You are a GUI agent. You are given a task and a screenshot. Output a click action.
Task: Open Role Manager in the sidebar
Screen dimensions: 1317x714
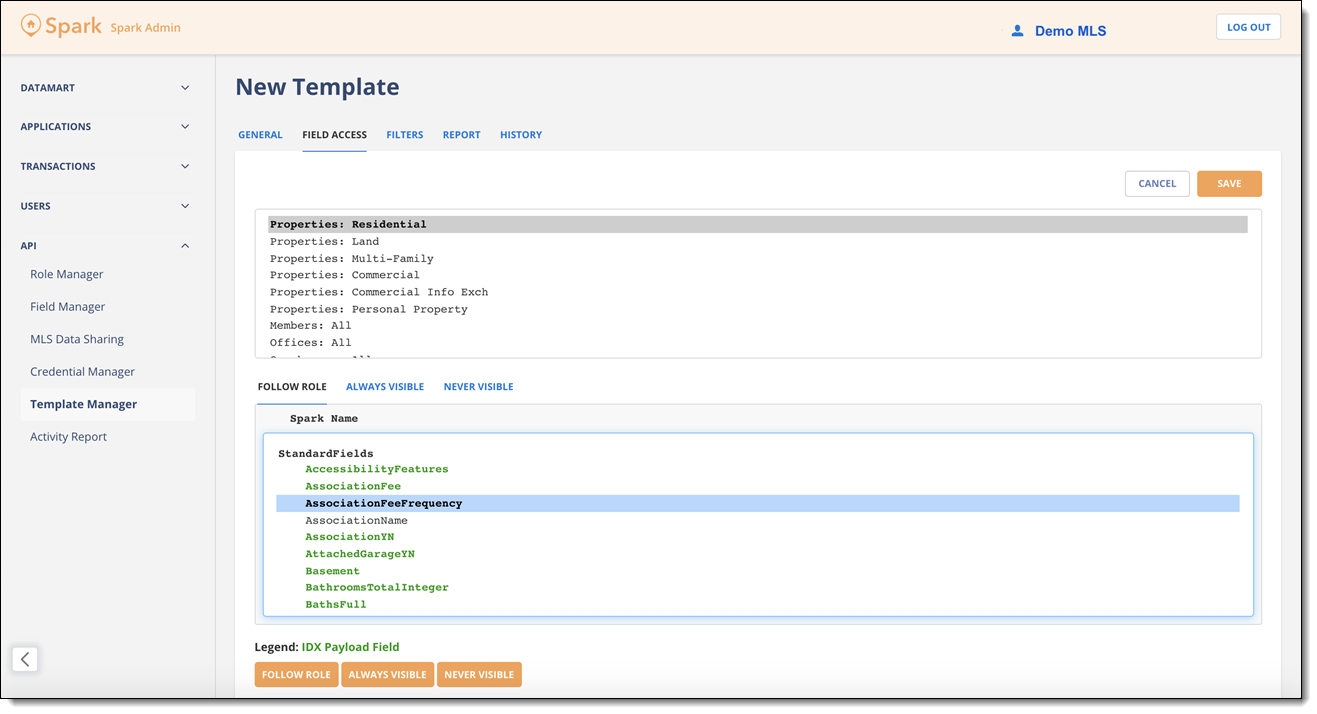pos(67,274)
